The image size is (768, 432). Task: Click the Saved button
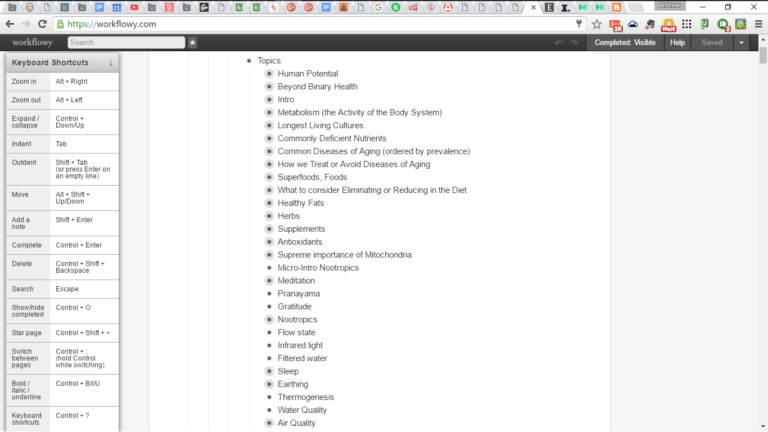(712, 43)
